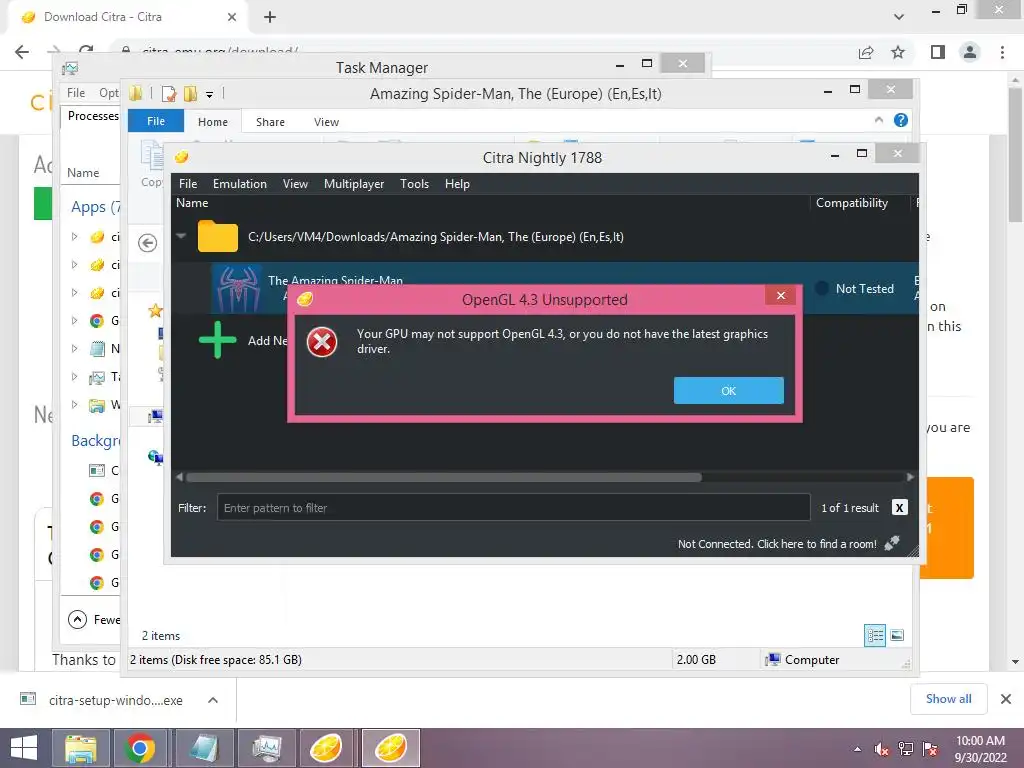Select the Processes tab in Task Manager
Viewport: 1024px width, 768px height.
pyautogui.click(x=93, y=116)
